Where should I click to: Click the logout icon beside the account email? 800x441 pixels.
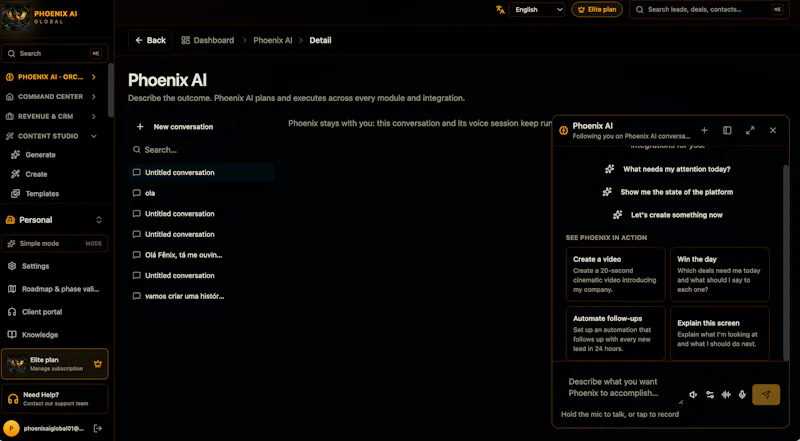[98, 429]
